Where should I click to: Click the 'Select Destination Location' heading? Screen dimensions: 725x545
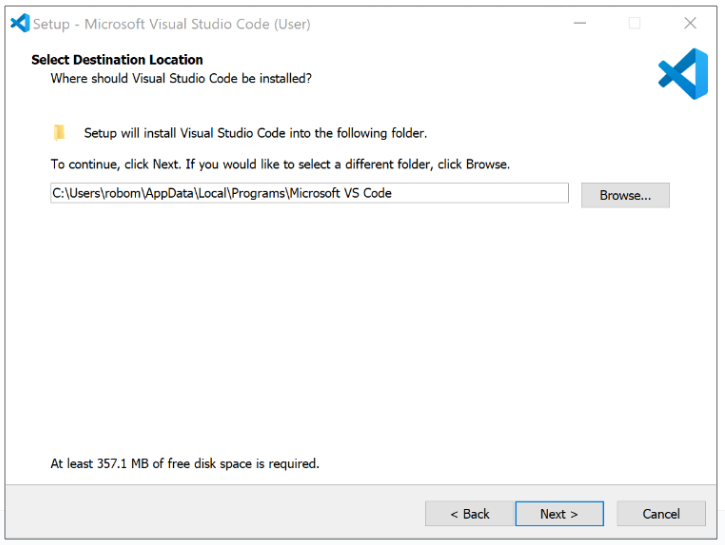tap(117, 60)
